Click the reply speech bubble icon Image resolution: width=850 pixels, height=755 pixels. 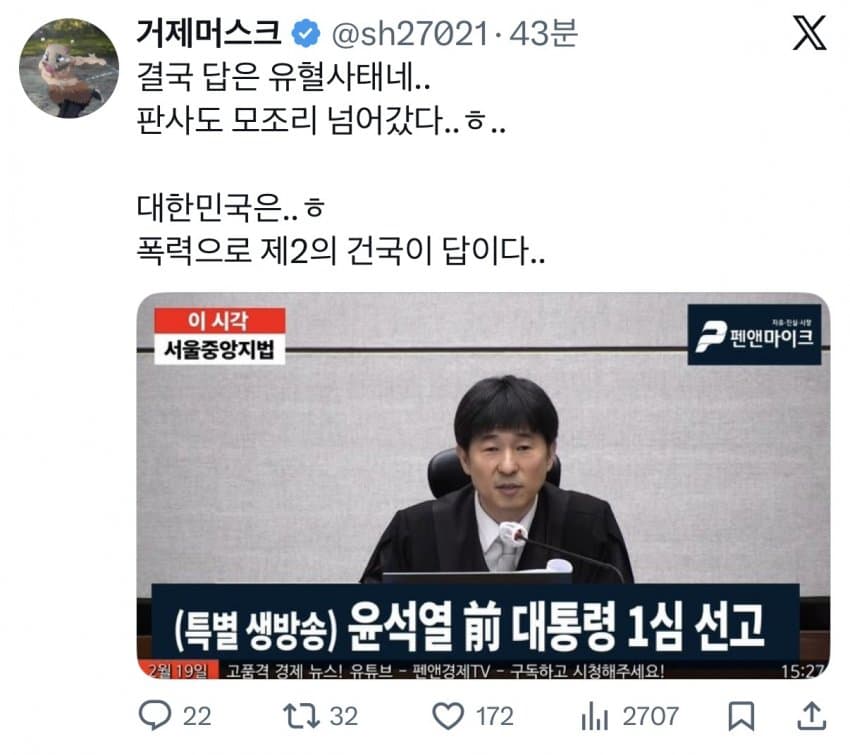click(155, 715)
